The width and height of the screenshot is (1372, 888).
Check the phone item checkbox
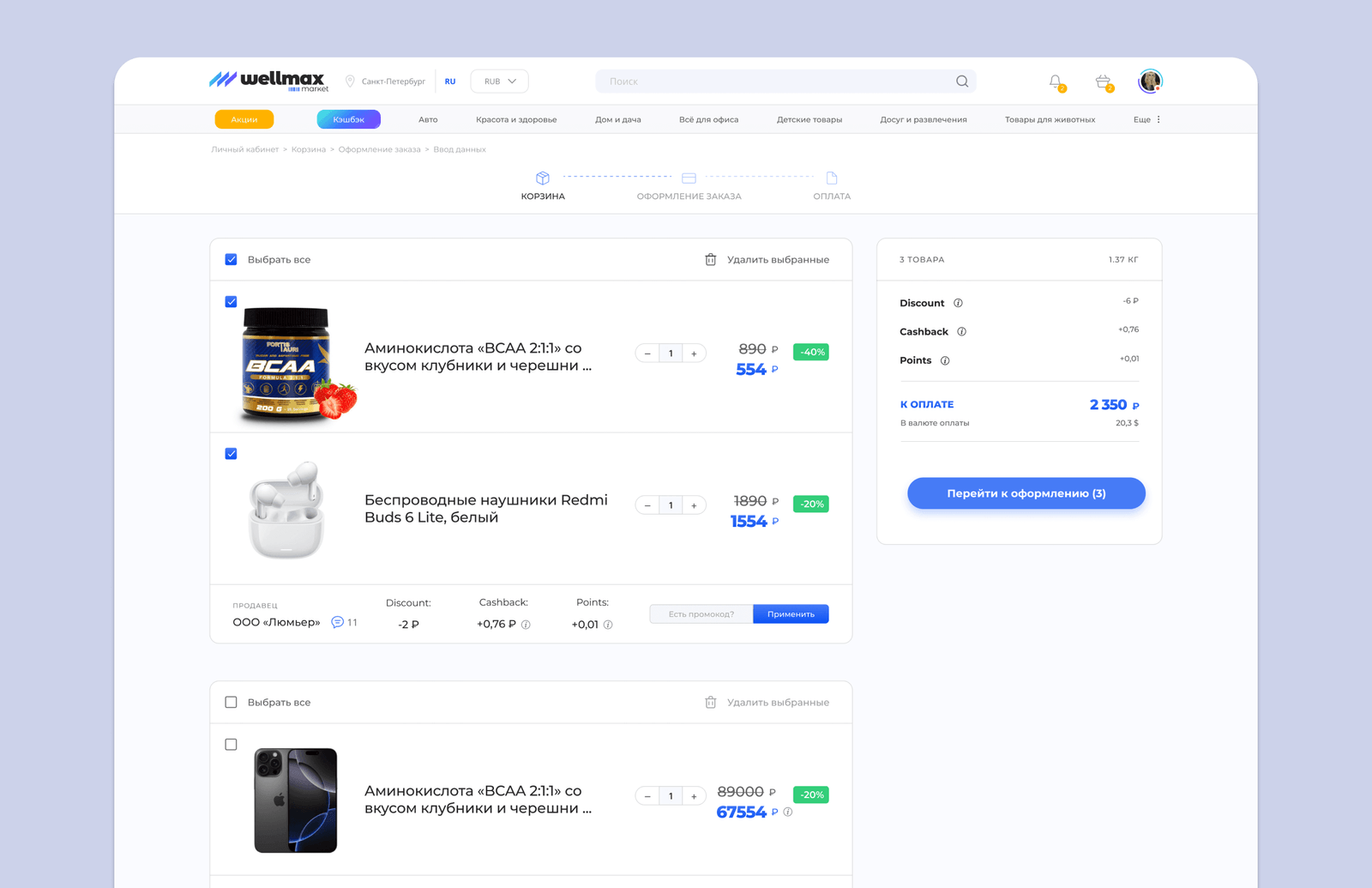pyautogui.click(x=231, y=745)
